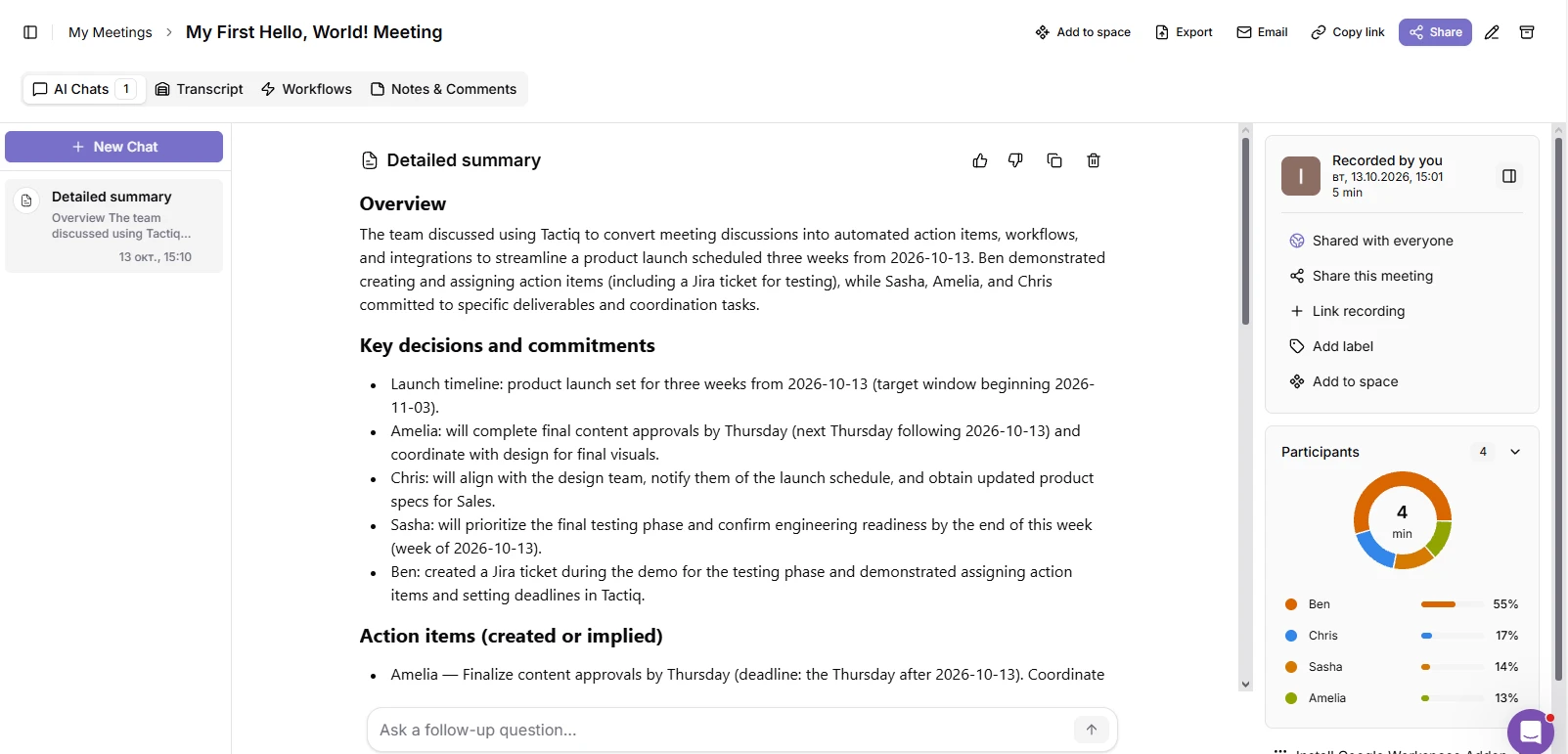Click the thumbs down icon on summary
1568x754 pixels.
click(1015, 160)
